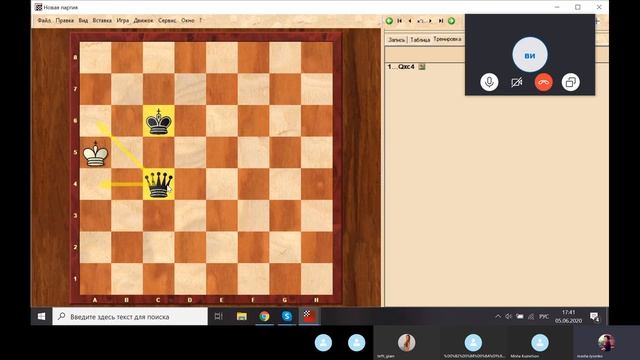
Task: Click the Windows taskbar search field
Action: point(130,316)
